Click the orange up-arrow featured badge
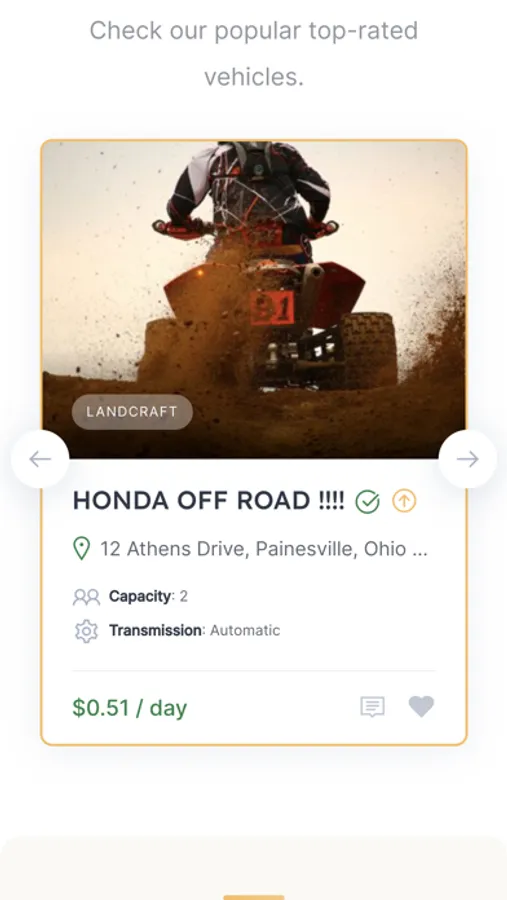The height and width of the screenshot is (900, 507). click(404, 501)
